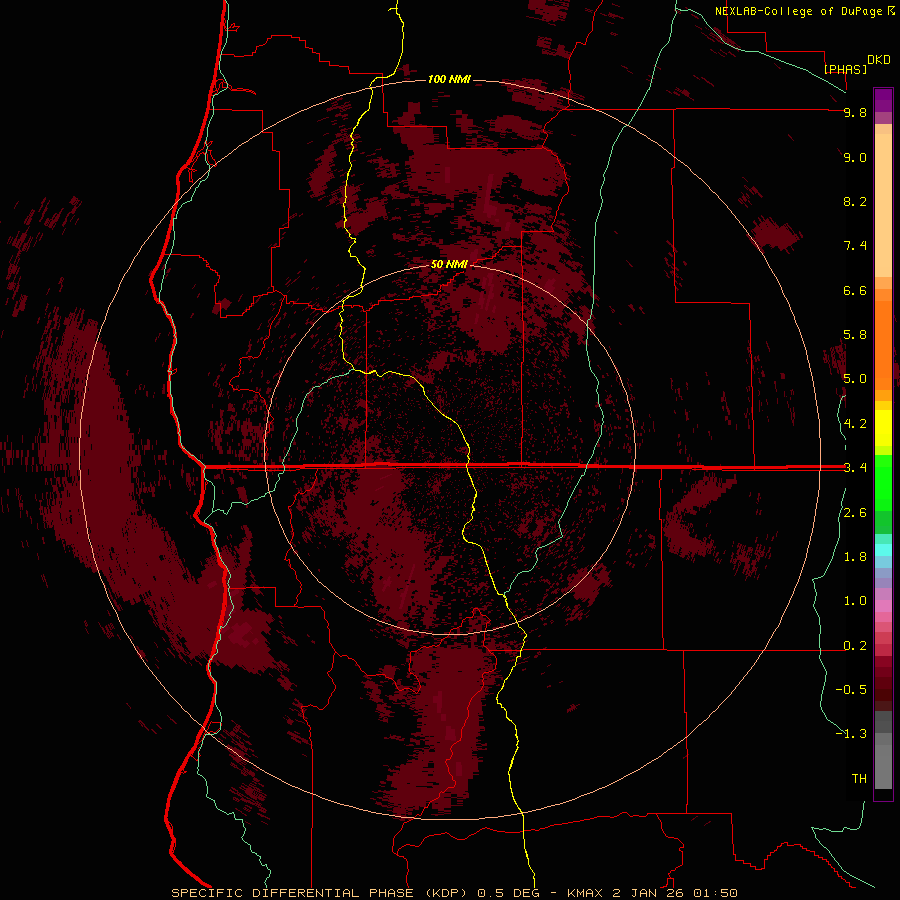Select the 1.8 scale value
This screenshot has height=900, width=900.
coord(855,557)
